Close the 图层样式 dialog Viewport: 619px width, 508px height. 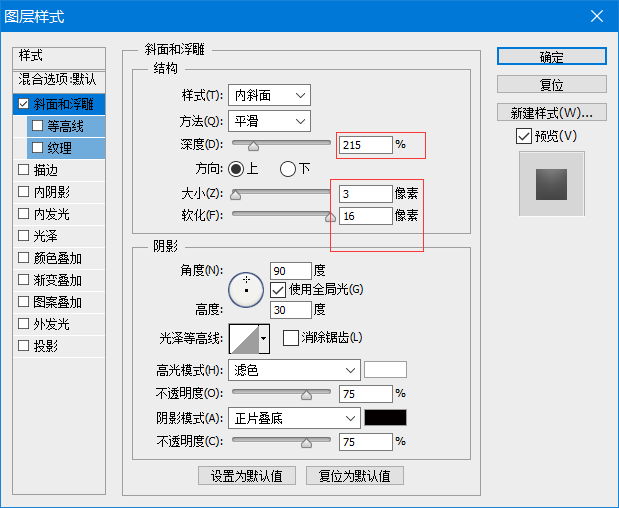point(596,16)
